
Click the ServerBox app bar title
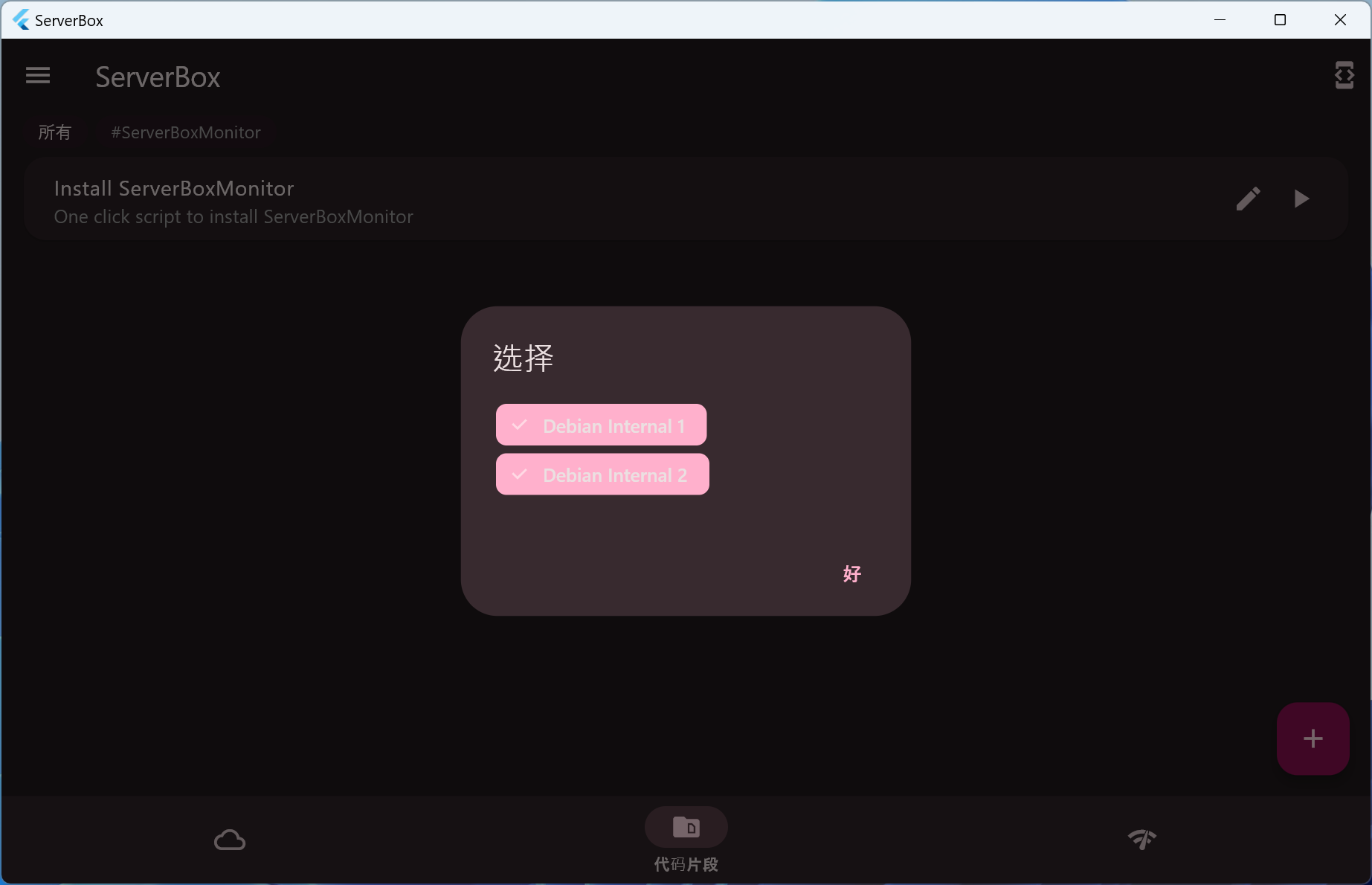[158, 77]
